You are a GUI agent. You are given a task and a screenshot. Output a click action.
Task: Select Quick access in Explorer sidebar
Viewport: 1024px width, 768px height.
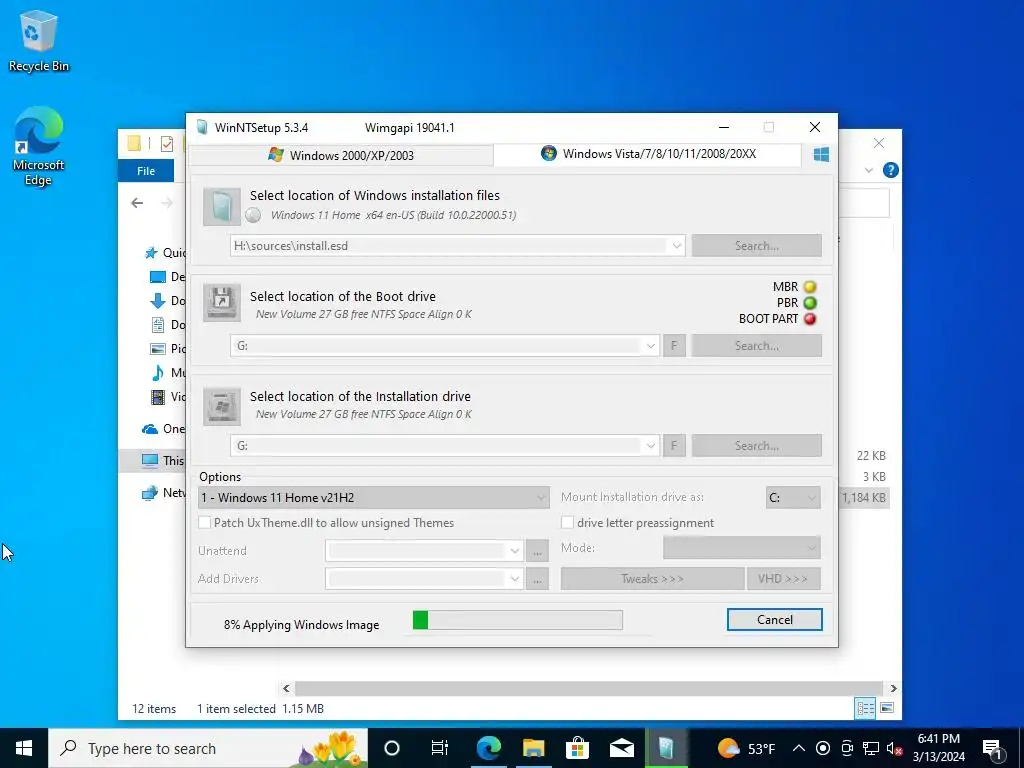(x=165, y=253)
